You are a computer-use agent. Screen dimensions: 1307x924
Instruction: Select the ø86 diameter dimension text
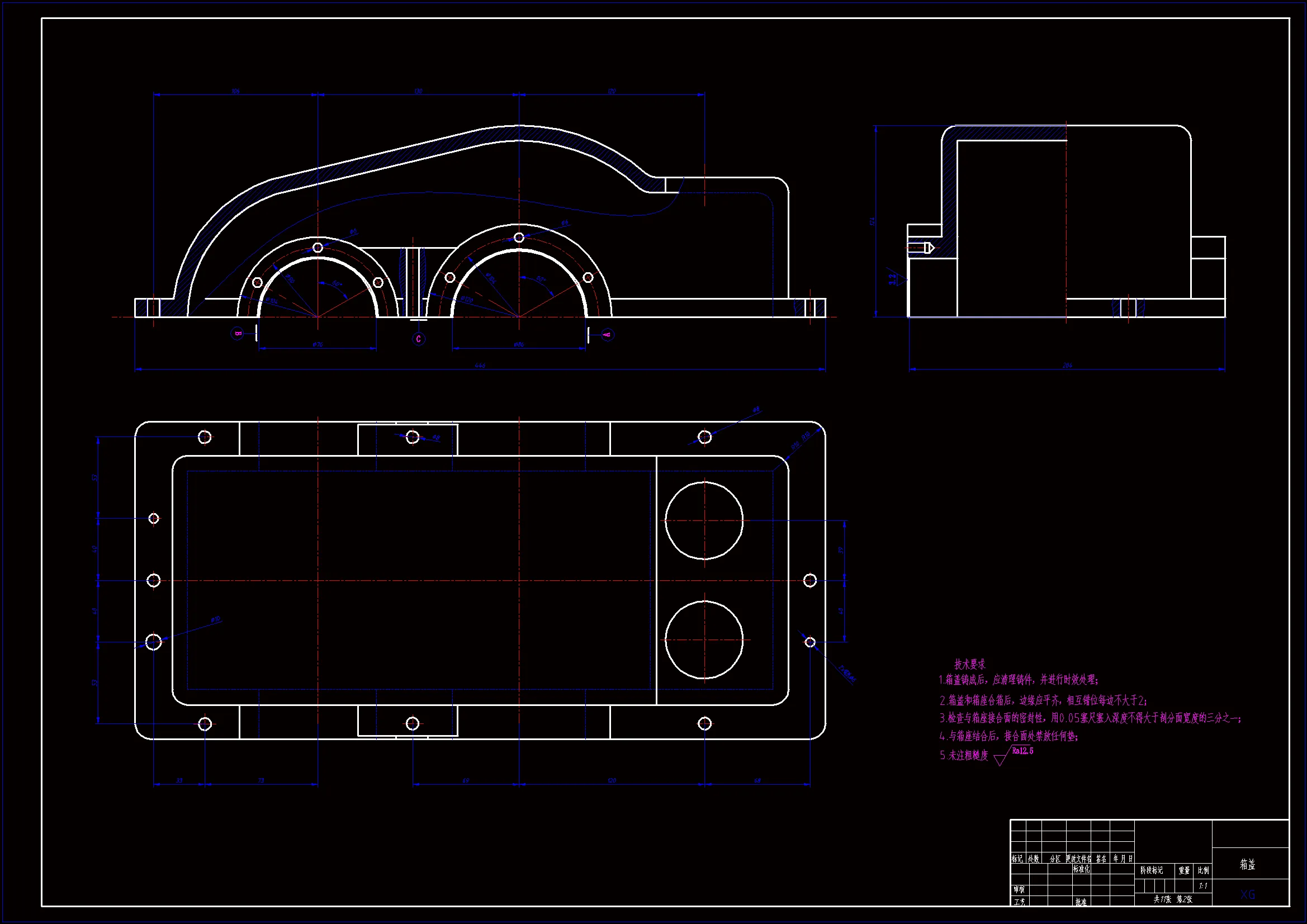[x=519, y=344]
